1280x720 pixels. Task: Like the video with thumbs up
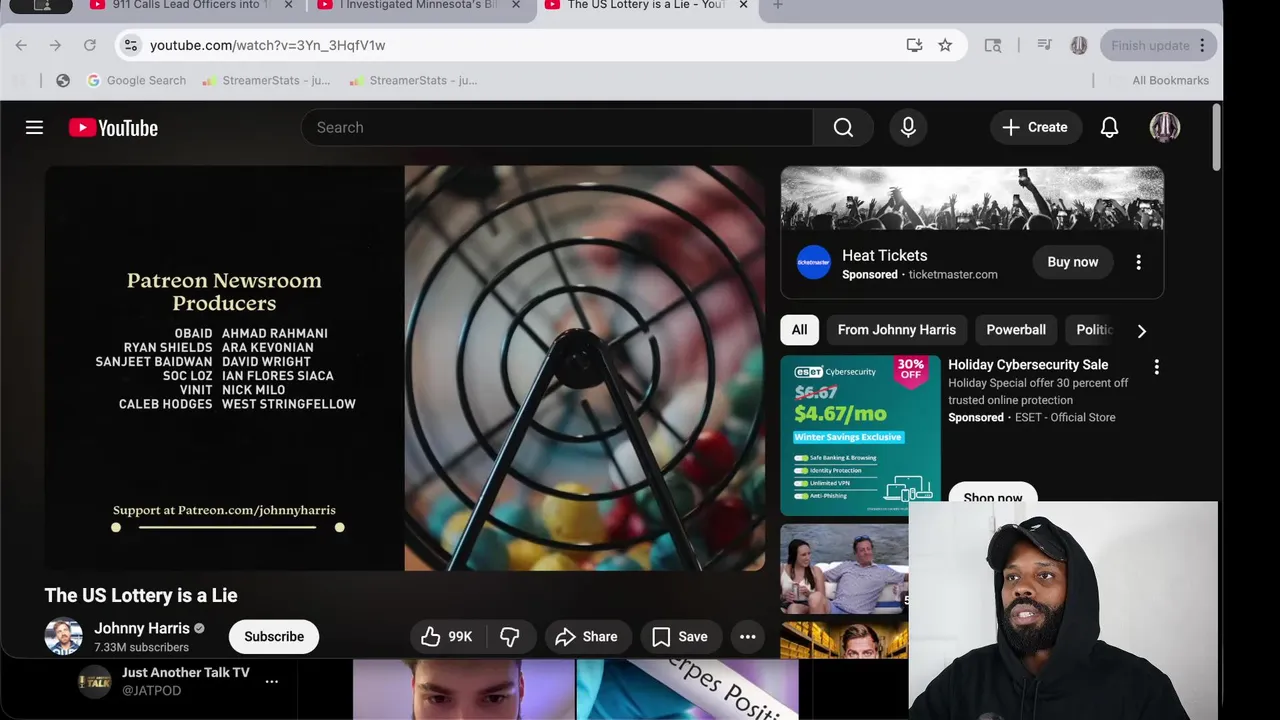pyautogui.click(x=447, y=636)
